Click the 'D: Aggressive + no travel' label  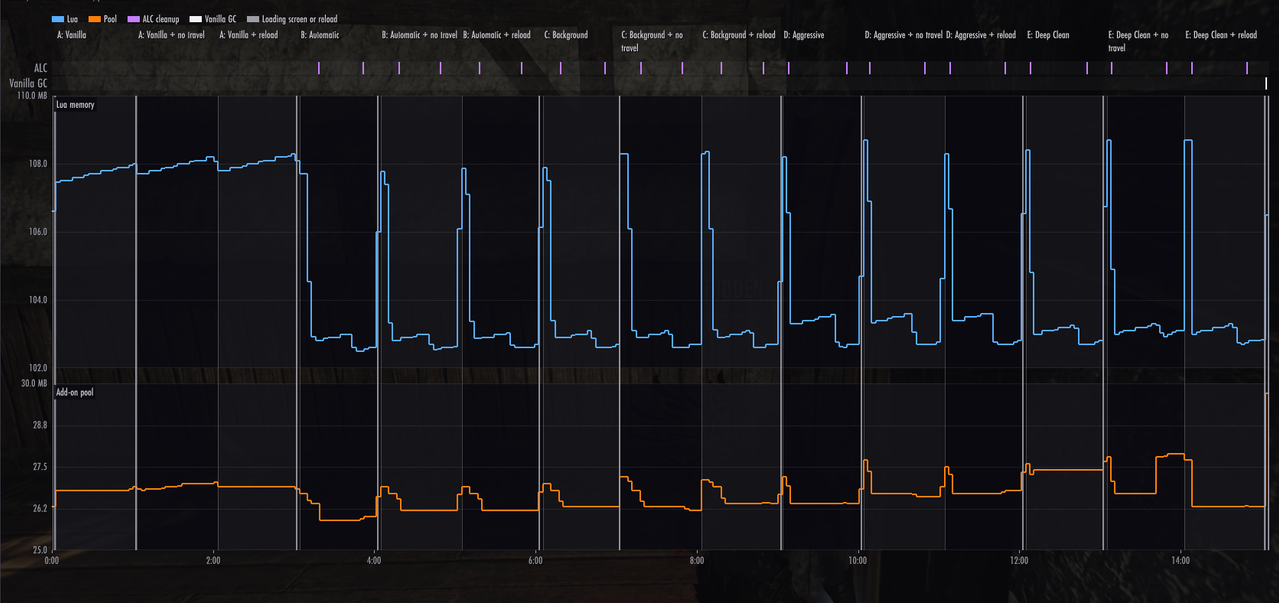[x=904, y=35]
